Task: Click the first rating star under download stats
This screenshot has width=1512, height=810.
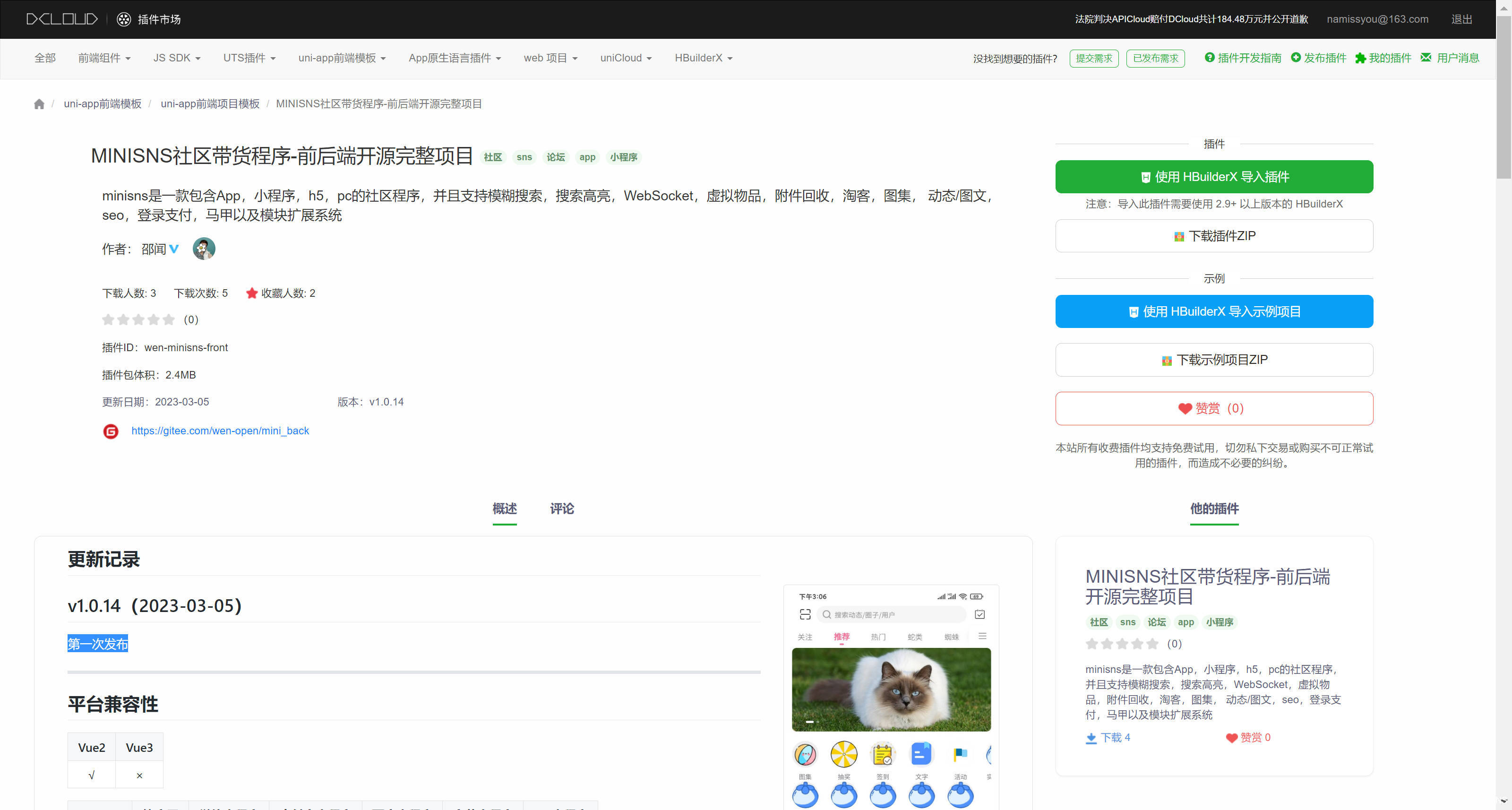Action: pyautogui.click(x=108, y=319)
